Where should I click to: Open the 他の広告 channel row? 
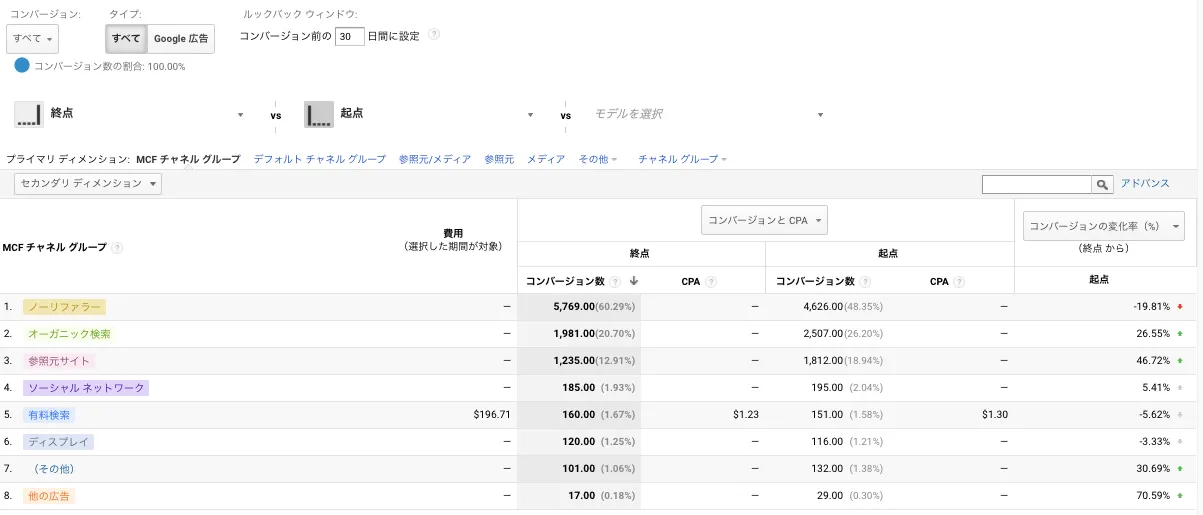(49, 496)
